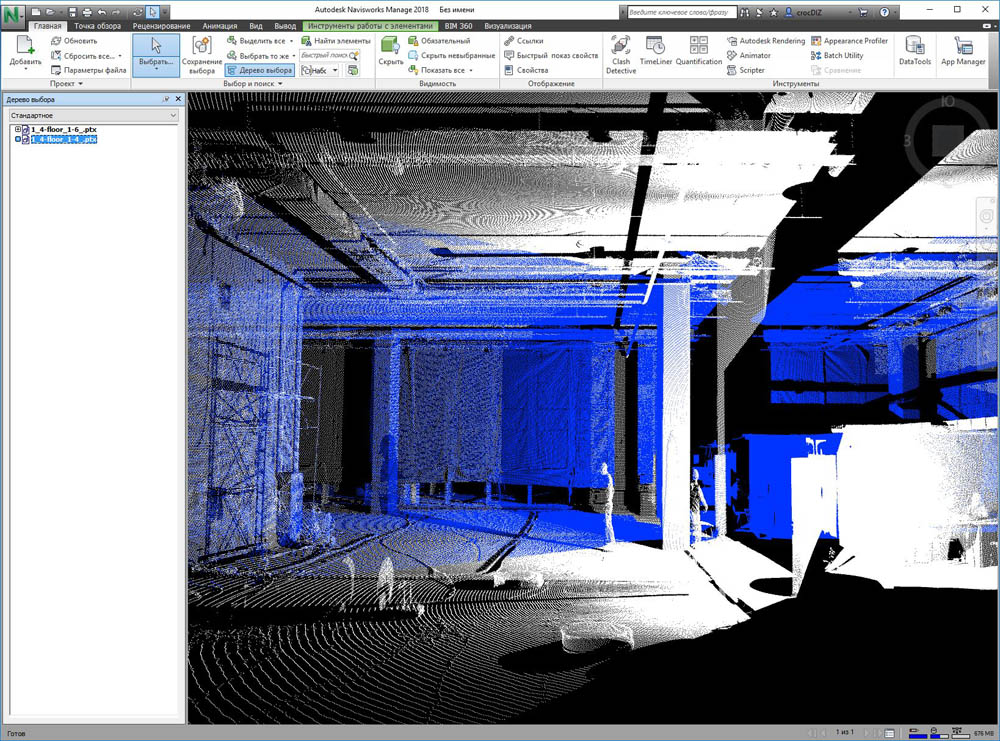
Task: Click the Undo arrow icon
Action: pos(101,11)
